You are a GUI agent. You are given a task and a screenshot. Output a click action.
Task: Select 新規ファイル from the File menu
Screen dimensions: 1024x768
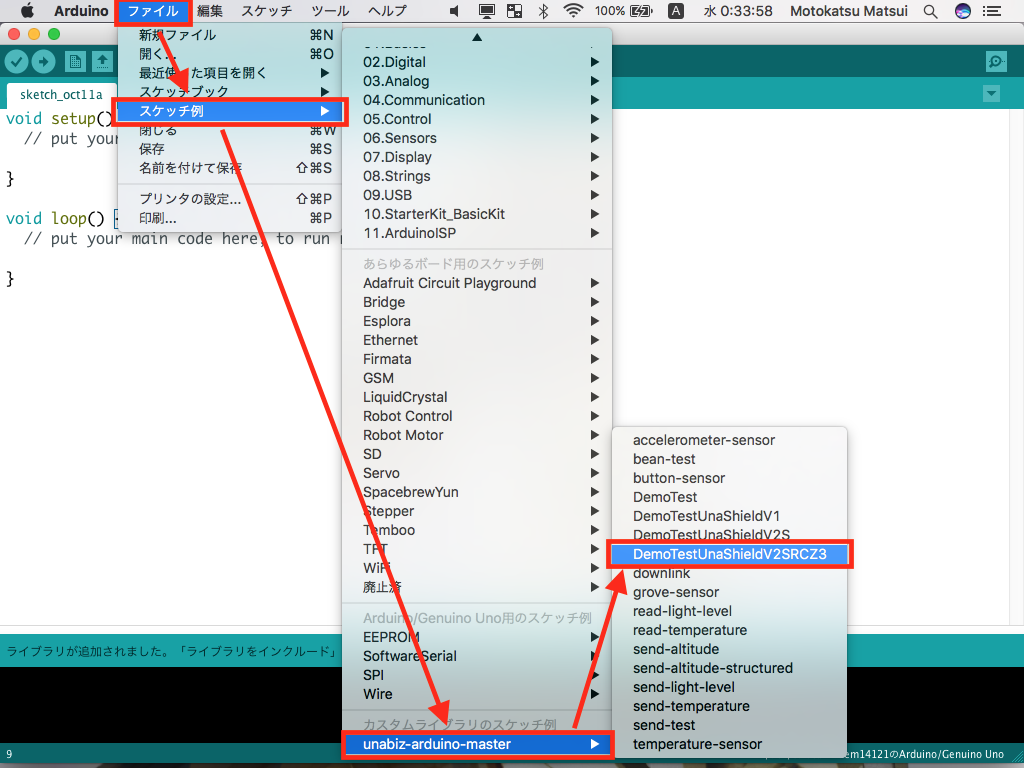click(229, 35)
